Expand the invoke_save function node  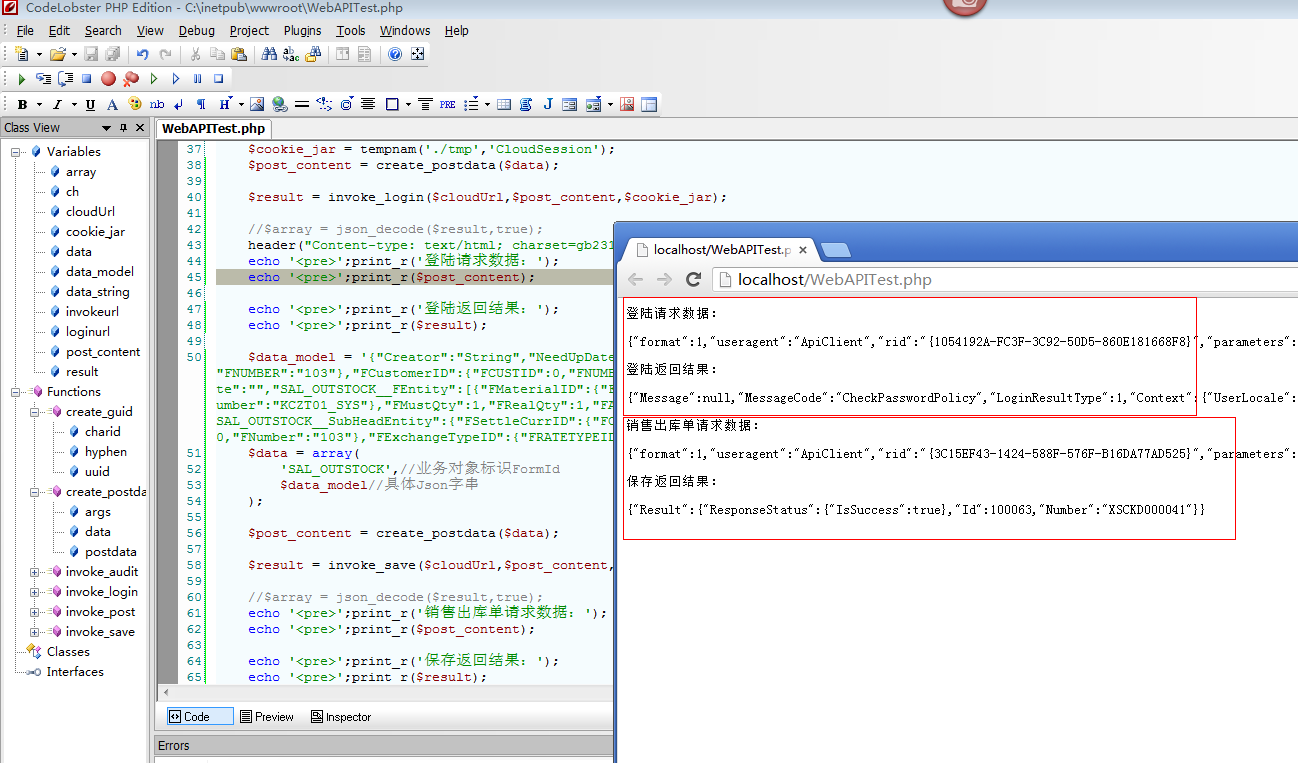pos(35,632)
